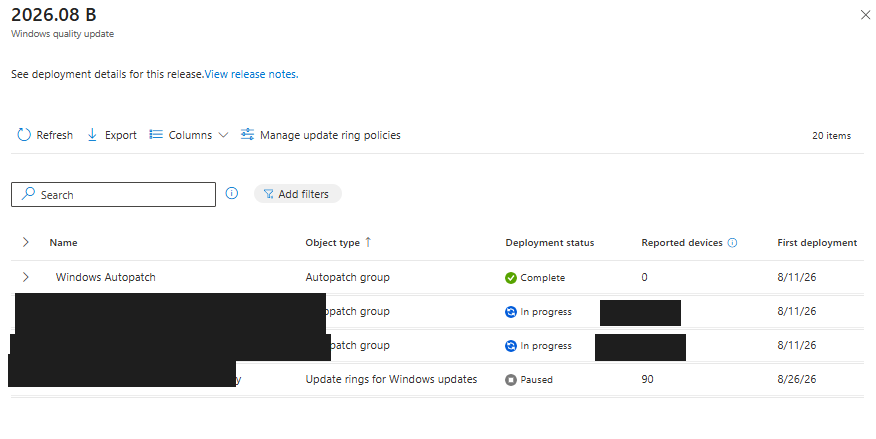Click the Columns list icon
The width and height of the screenshot is (876, 439).
156,135
